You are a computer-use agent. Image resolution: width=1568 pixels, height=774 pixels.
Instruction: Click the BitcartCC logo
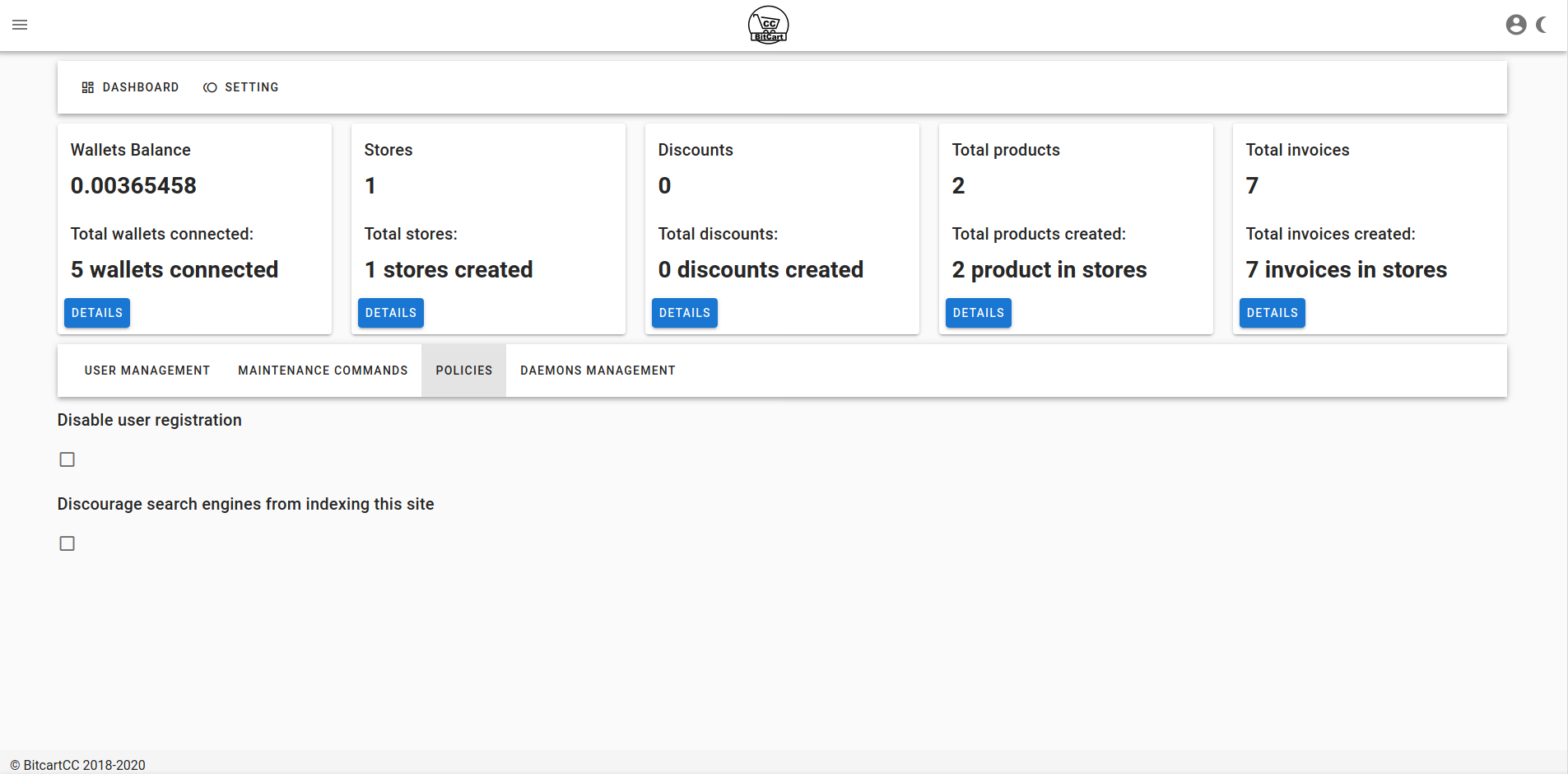coord(768,25)
